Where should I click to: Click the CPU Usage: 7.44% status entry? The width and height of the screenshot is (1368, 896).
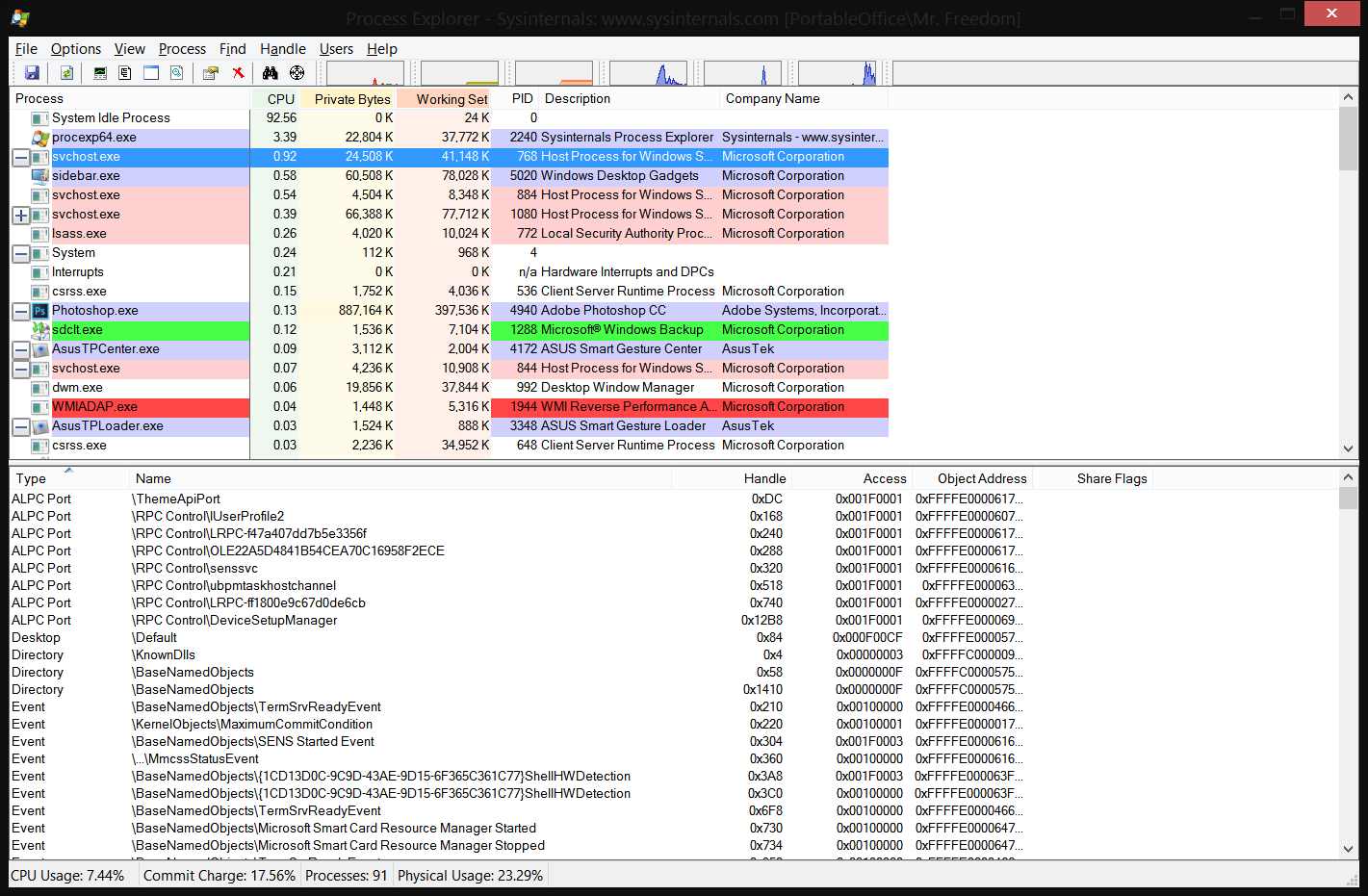pyautogui.click(x=68, y=876)
